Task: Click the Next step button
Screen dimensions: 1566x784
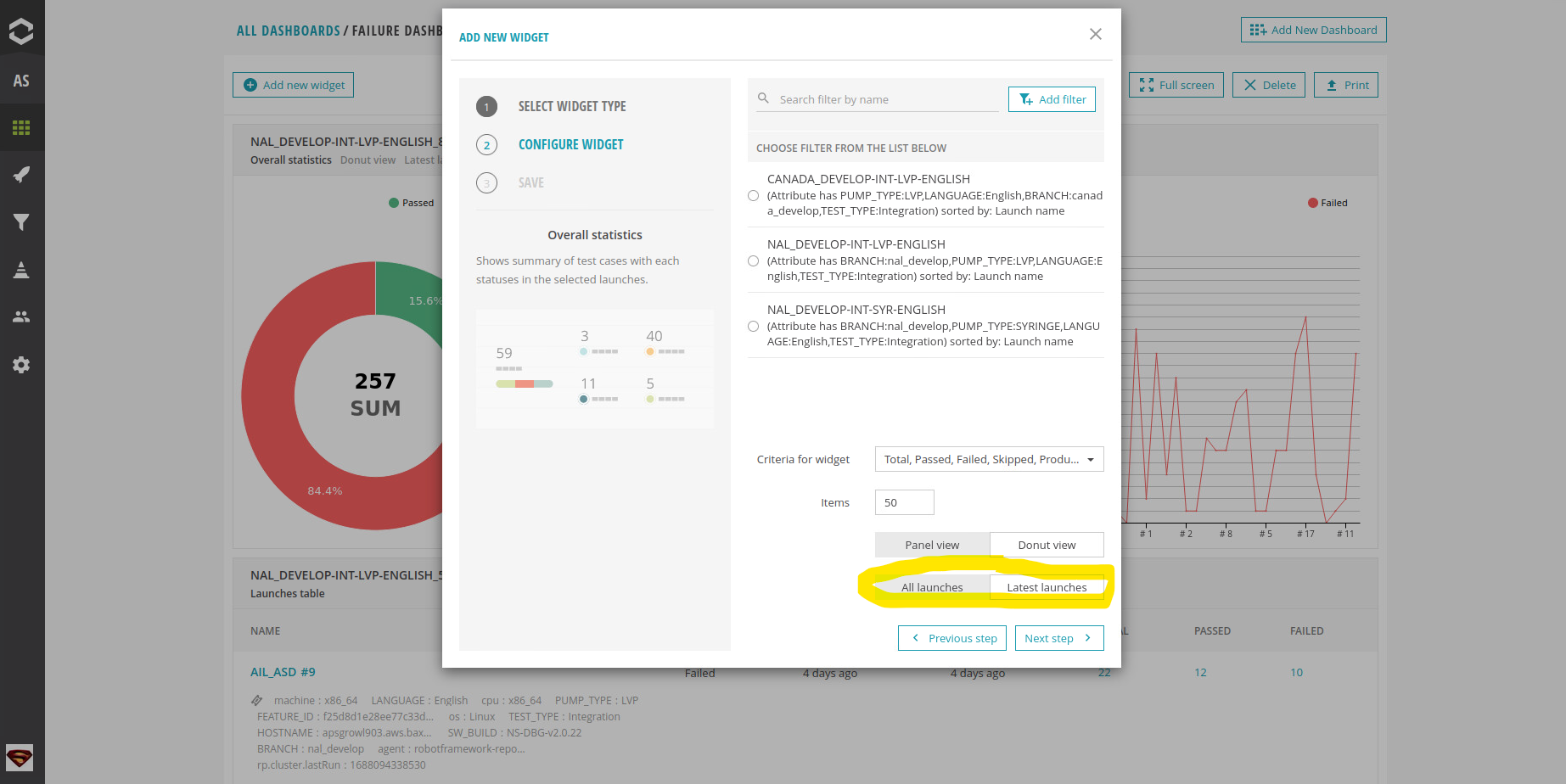Action: click(1058, 637)
